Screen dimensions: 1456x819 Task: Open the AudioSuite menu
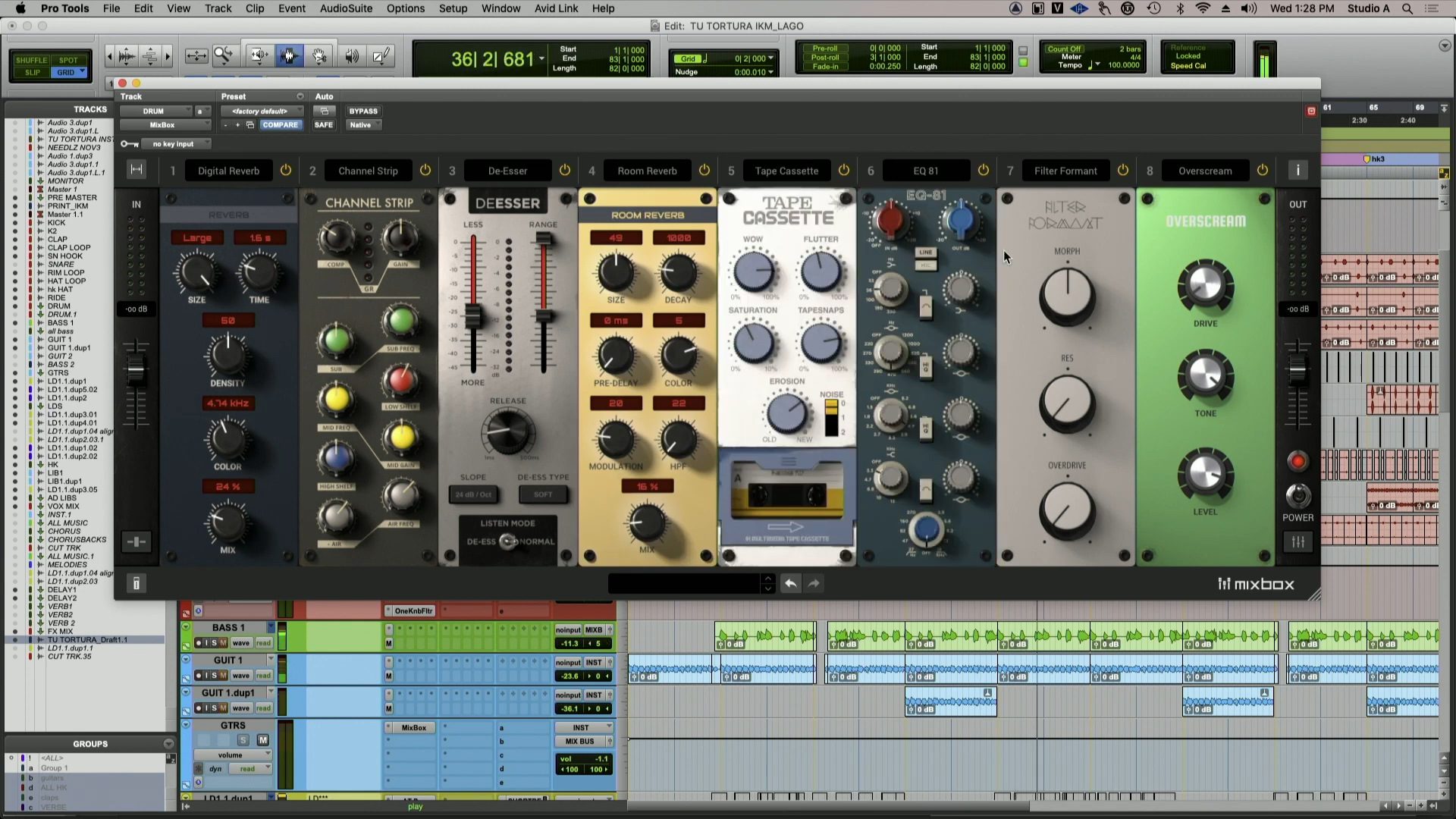pos(346,8)
